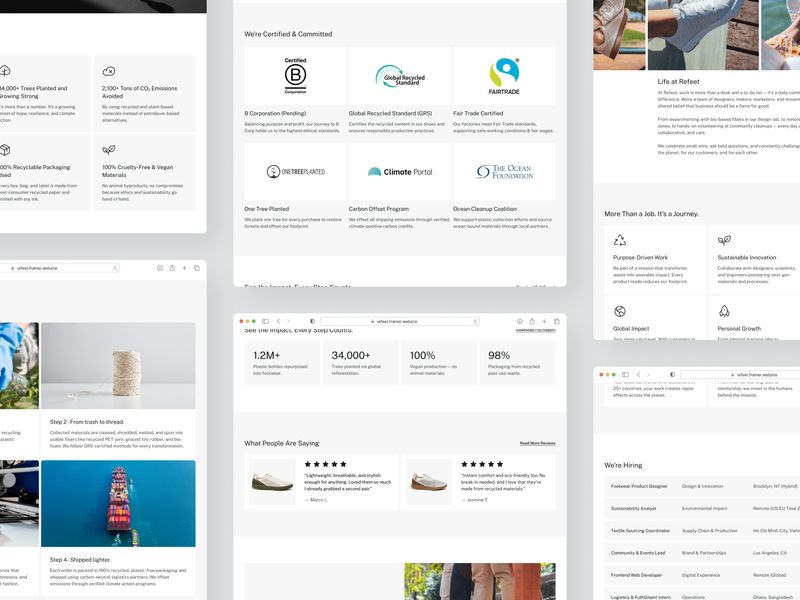Click the star rating in Marco L. review
Viewport: 800px width, 600px height.
[x=326, y=464]
